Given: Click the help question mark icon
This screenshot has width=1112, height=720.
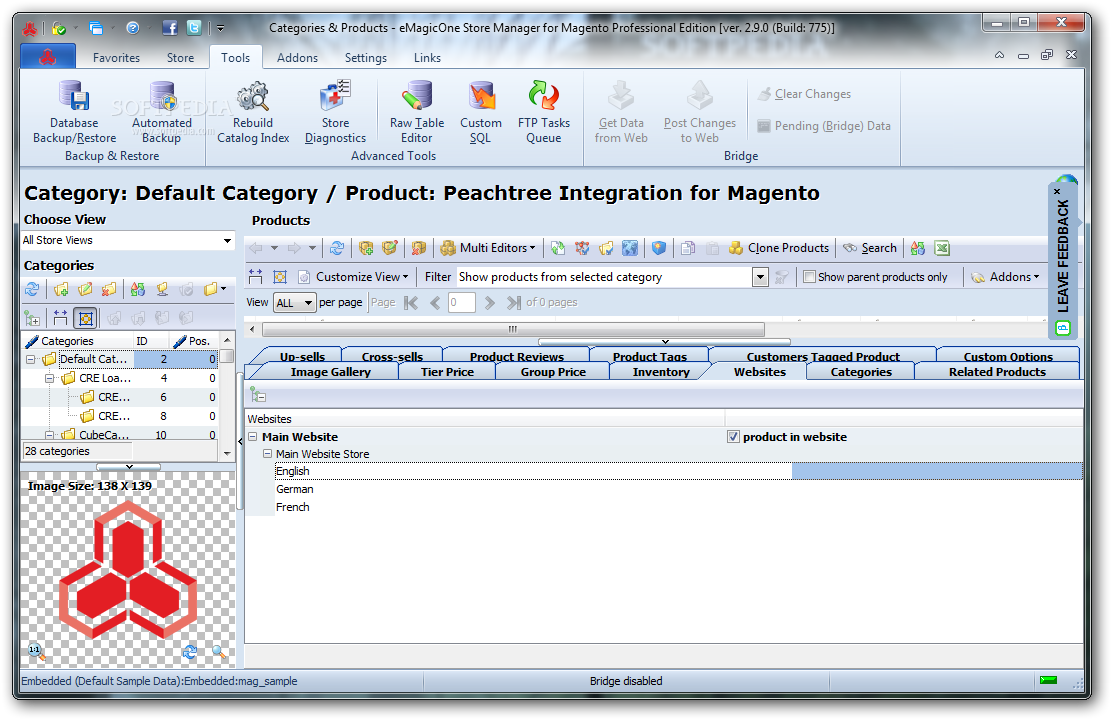Looking at the screenshot, I should [x=133, y=28].
